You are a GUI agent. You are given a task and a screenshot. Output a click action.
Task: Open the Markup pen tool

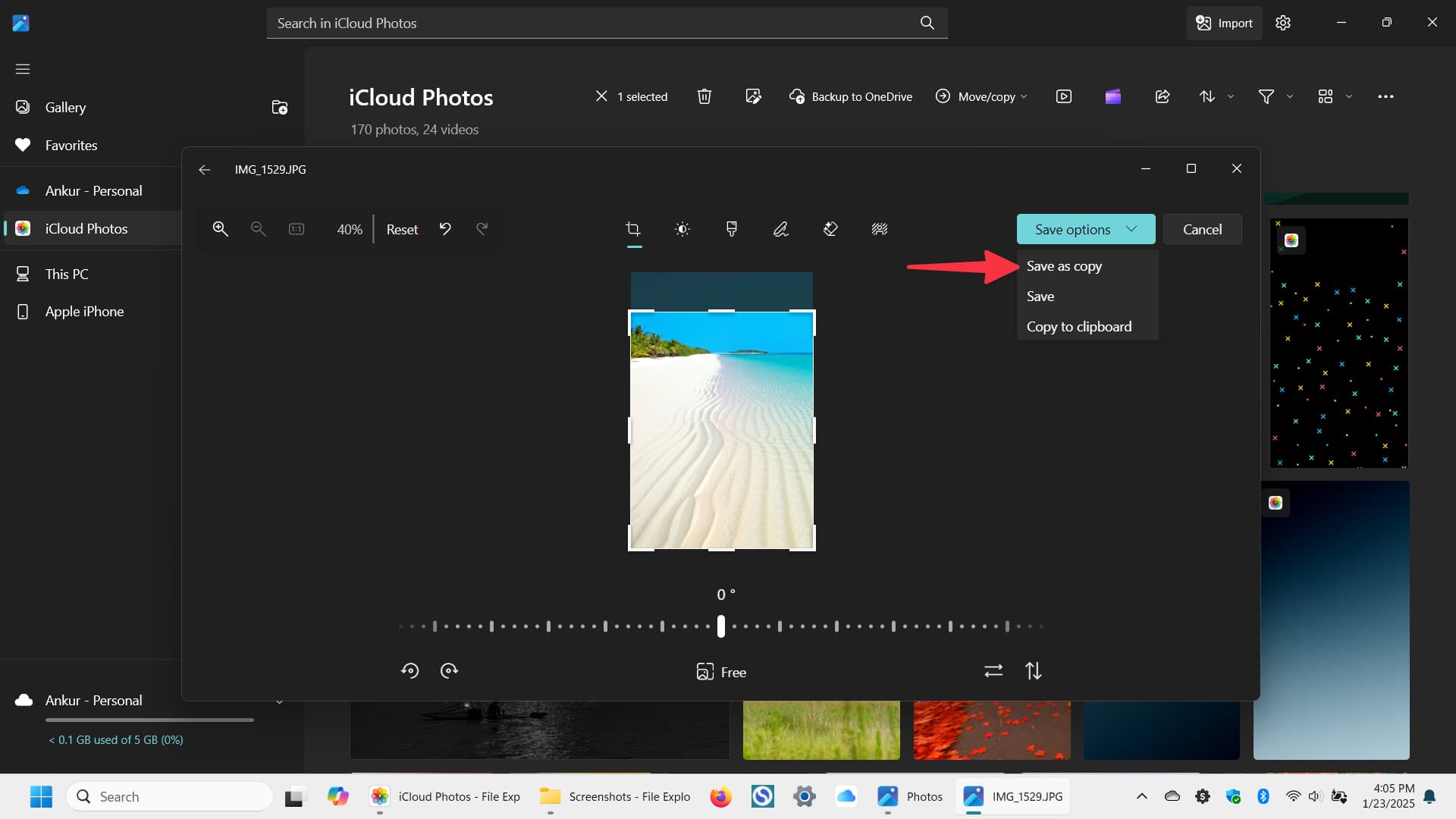781,229
